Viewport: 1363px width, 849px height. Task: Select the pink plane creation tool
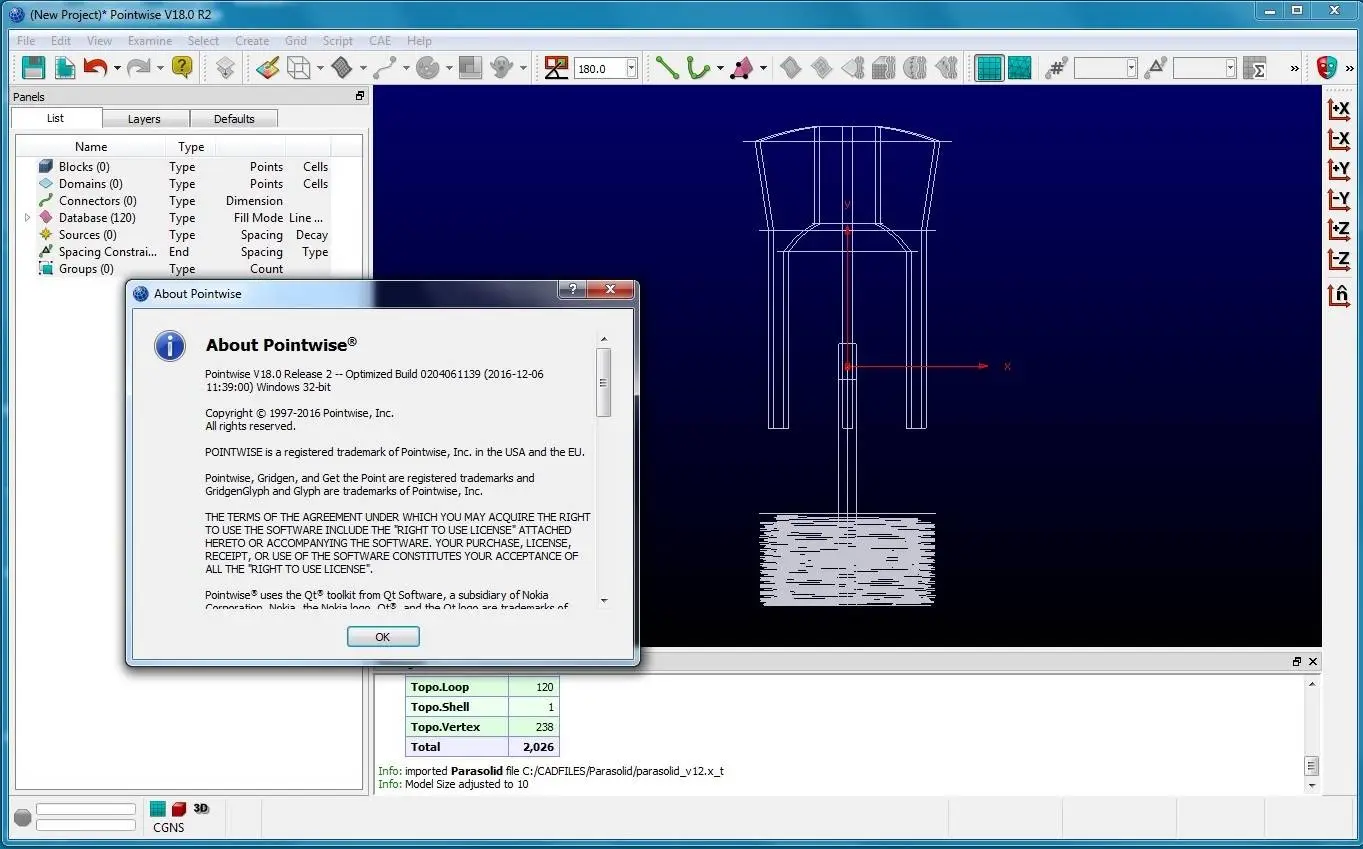click(x=742, y=68)
